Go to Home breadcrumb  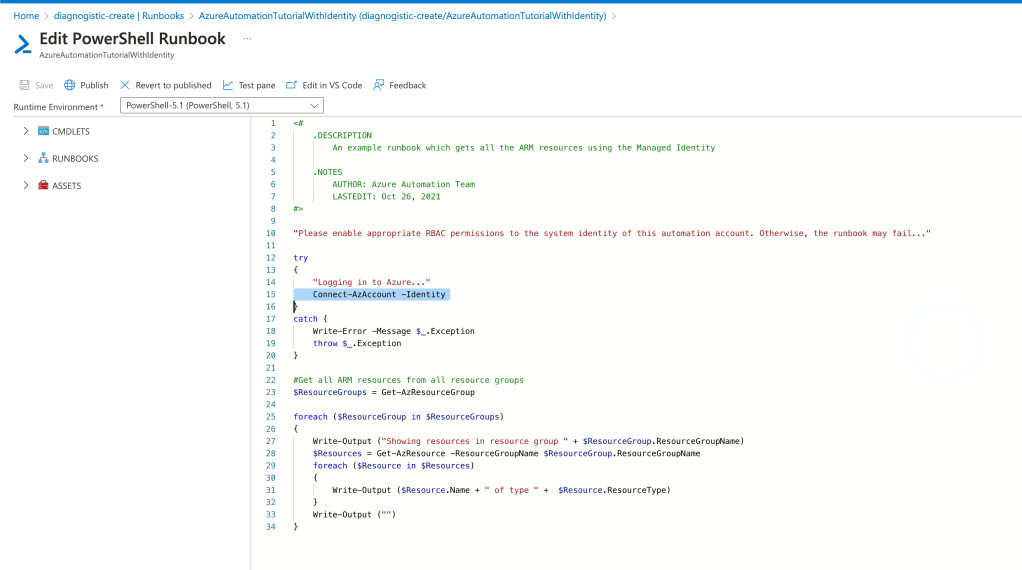pyautogui.click(x=26, y=16)
